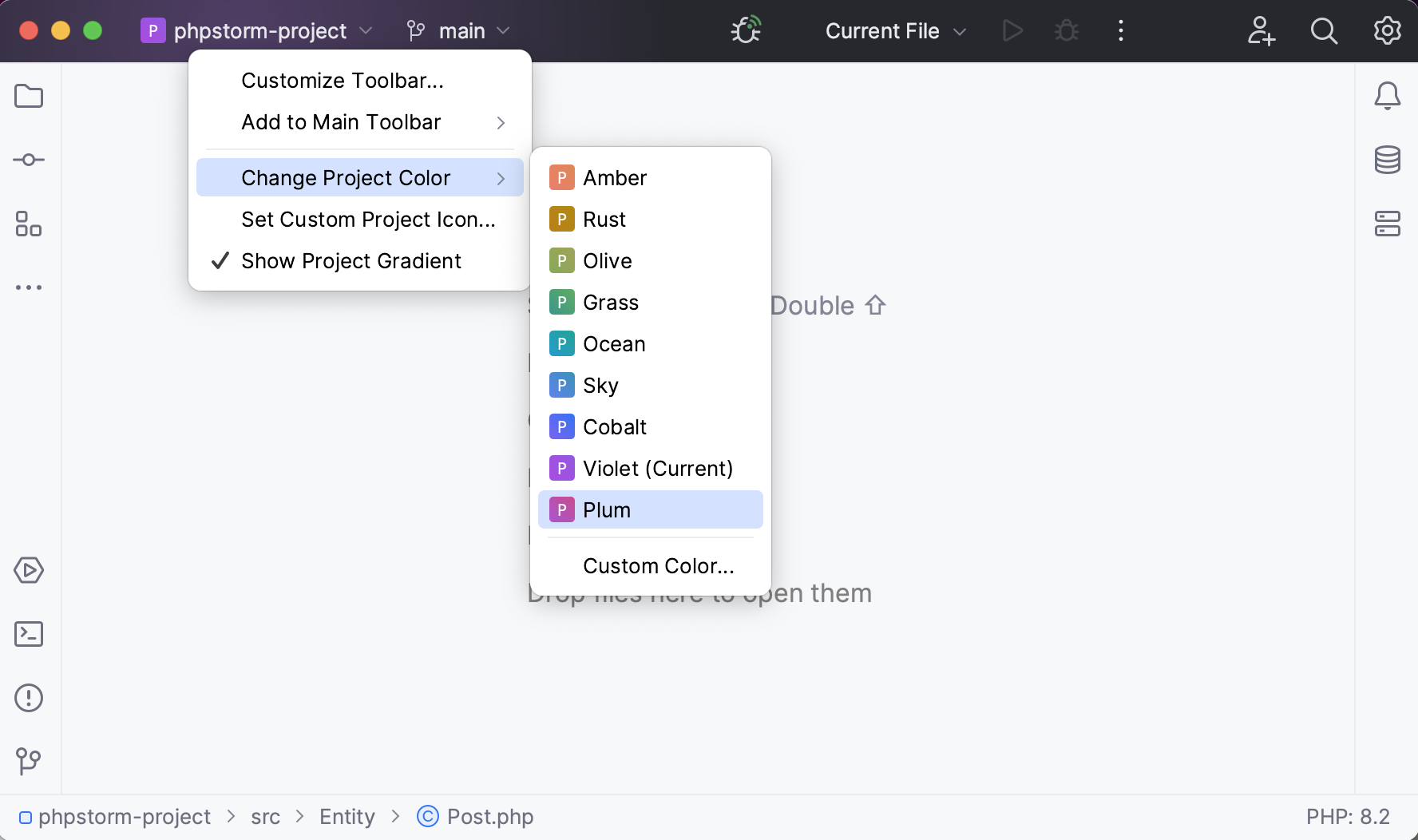
Task: Open the Project tool window
Action: pyautogui.click(x=29, y=96)
